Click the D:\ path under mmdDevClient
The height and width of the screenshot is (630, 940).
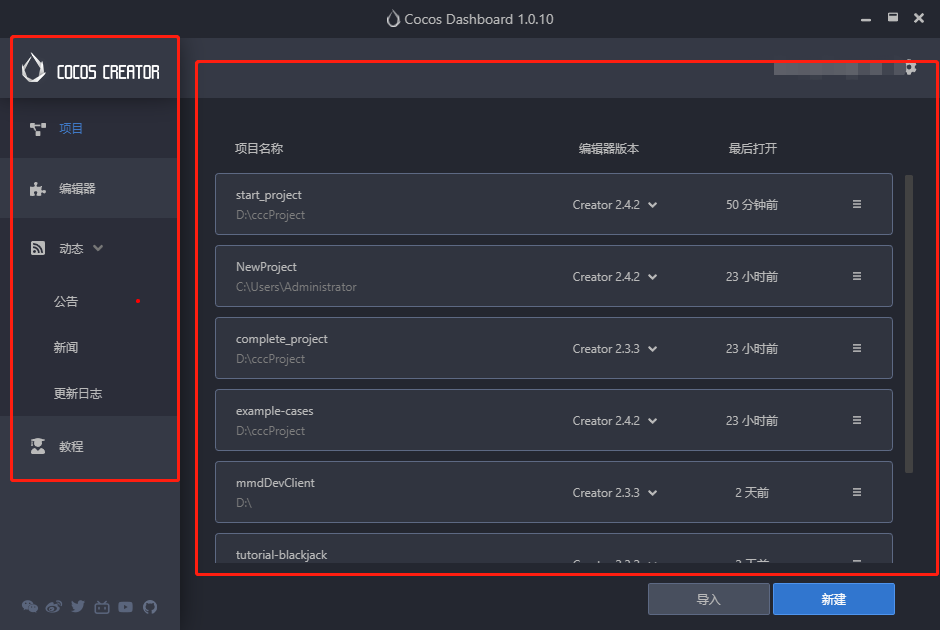tap(243, 503)
